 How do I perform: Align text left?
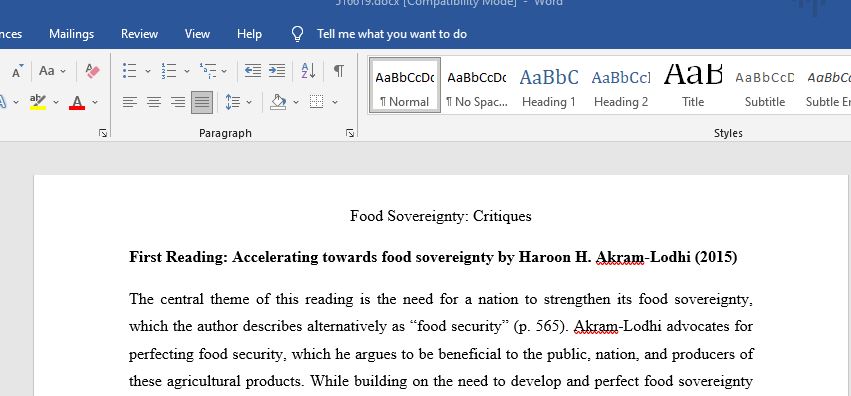(130, 102)
